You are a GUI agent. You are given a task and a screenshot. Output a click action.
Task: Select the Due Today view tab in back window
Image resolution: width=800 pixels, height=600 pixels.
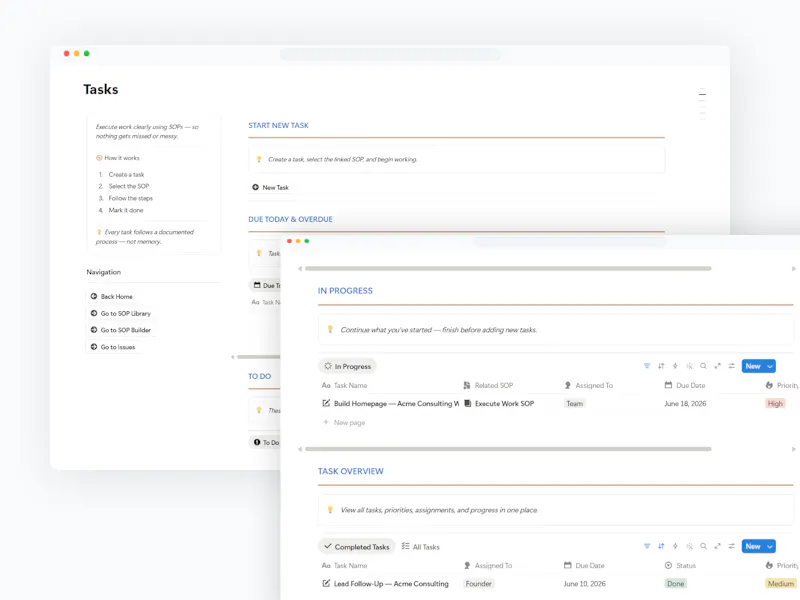click(265, 285)
